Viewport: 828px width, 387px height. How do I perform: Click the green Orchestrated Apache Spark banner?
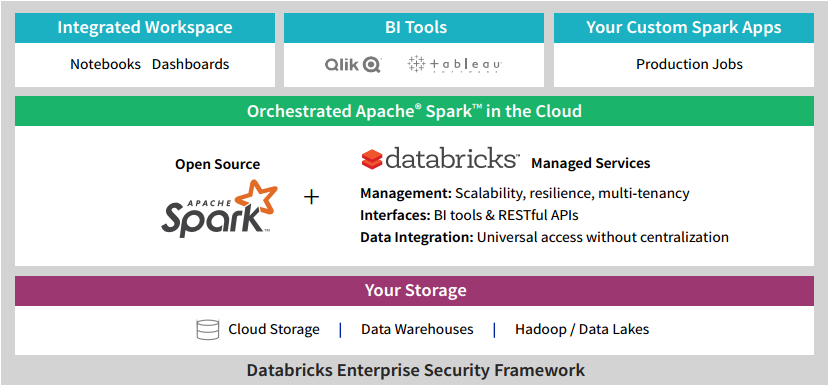point(414,111)
